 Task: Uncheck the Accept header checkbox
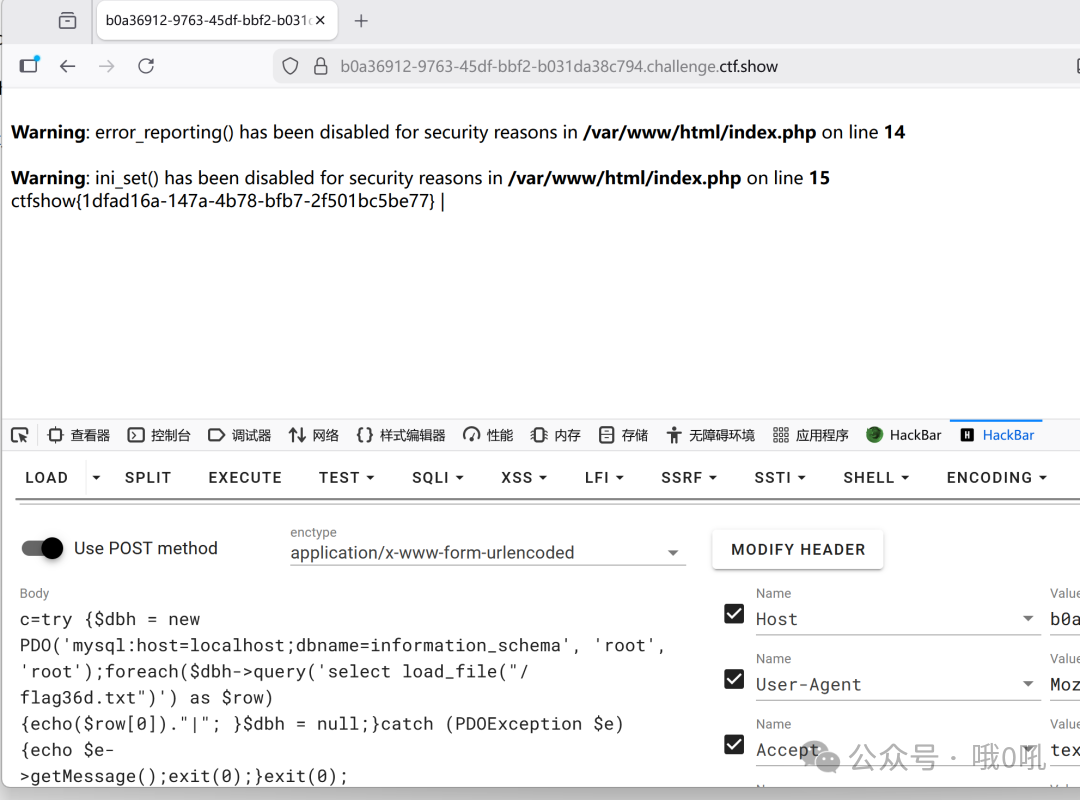(734, 745)
